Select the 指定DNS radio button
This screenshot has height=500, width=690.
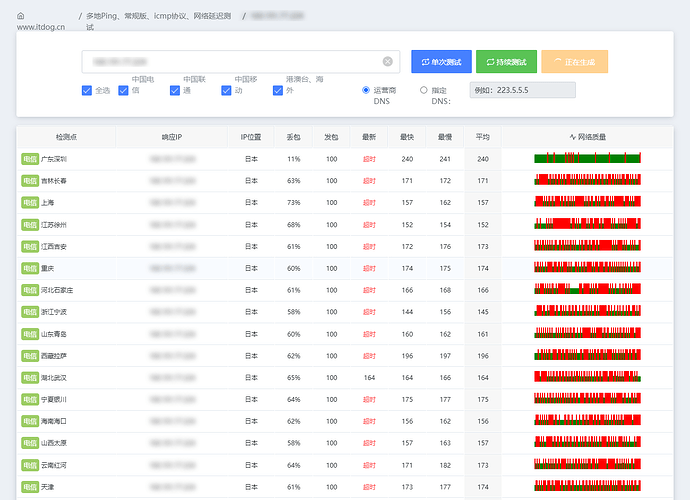pyautogui.click(x=423, y=90)
